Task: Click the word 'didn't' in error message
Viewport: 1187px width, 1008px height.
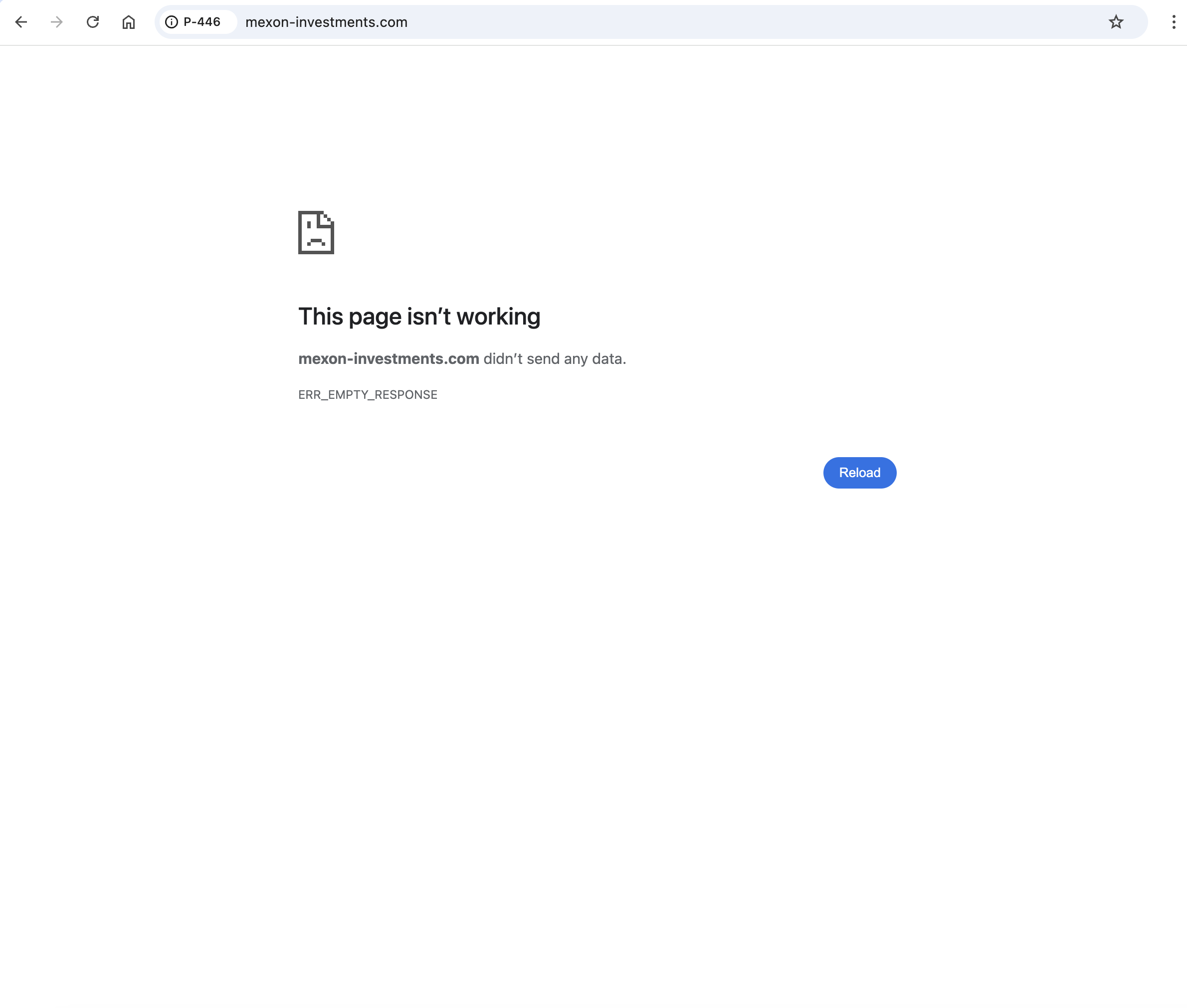Action: point(503,359)
